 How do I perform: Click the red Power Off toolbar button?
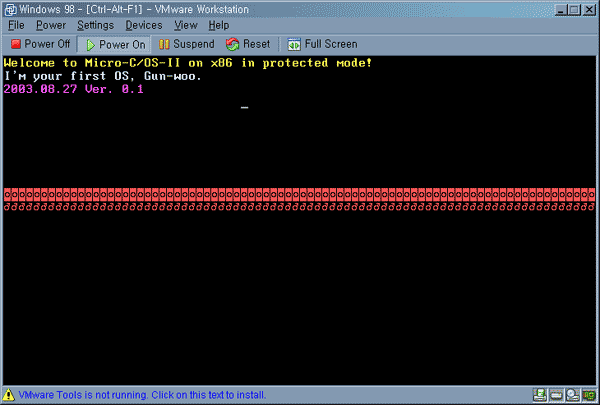pos(41,44)
